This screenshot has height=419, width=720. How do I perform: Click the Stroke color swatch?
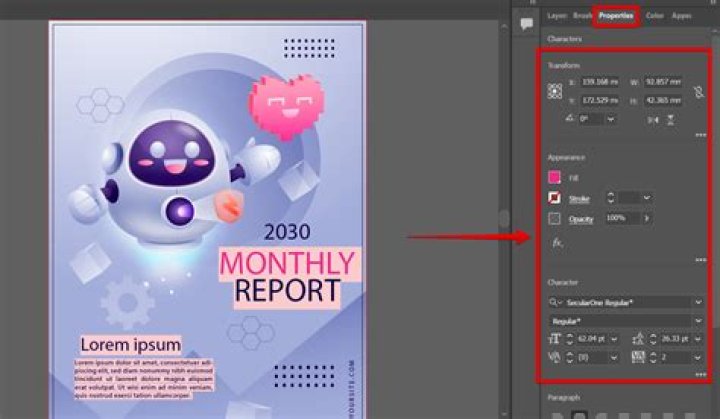coord(554,198)
